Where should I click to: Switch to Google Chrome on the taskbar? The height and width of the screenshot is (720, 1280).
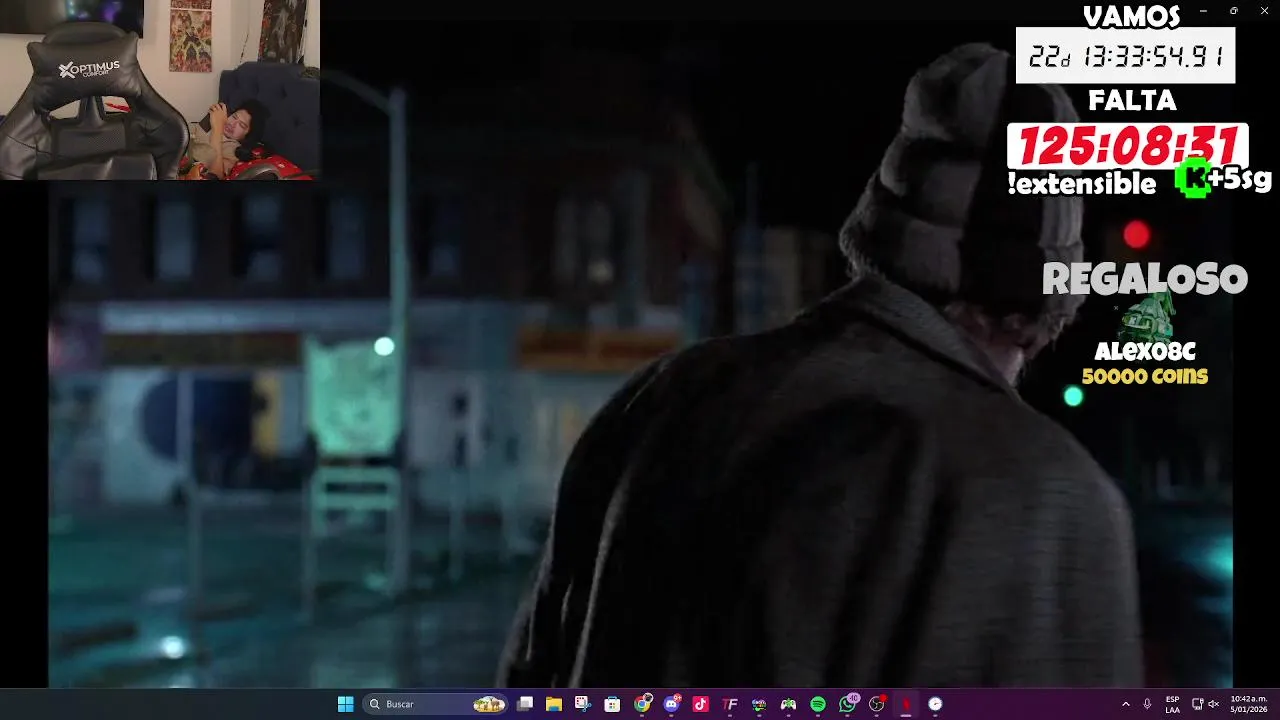[642, 704]
